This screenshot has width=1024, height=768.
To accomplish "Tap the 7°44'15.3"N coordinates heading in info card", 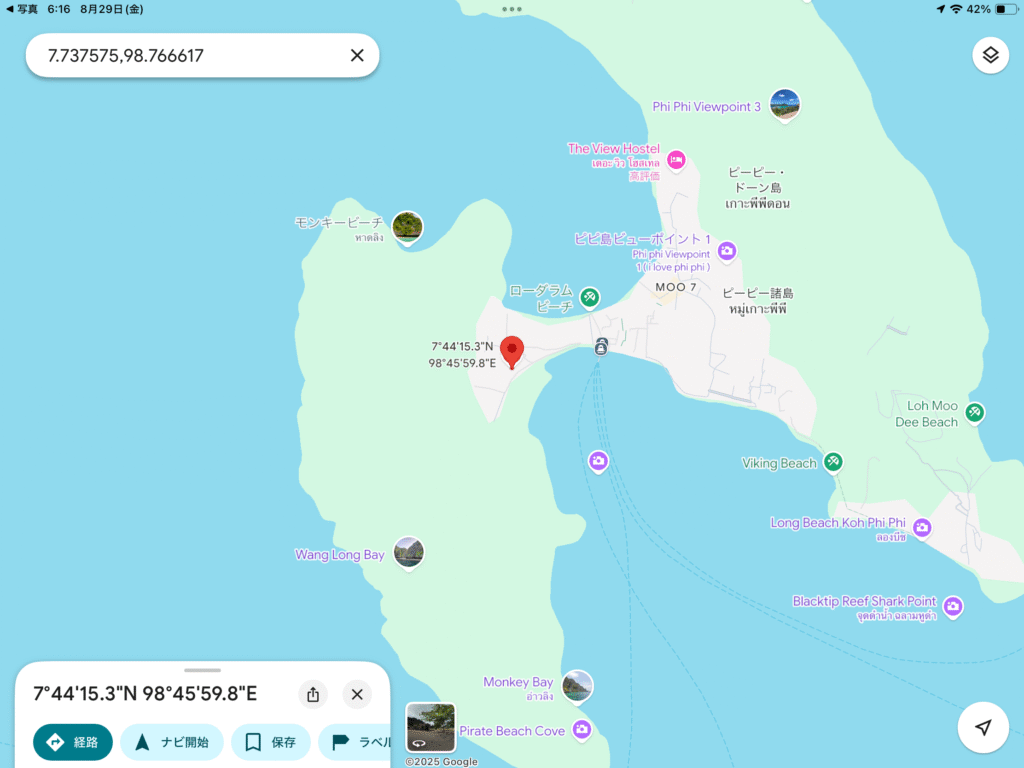I will (145, 694).
